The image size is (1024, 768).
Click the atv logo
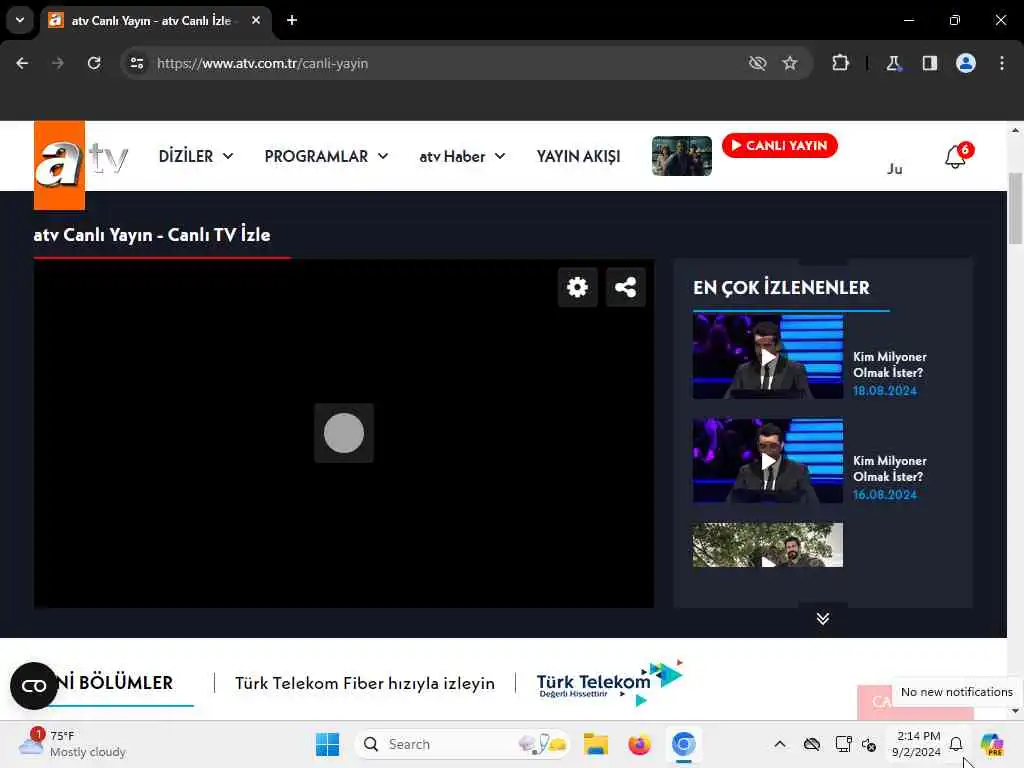click(x=81, y=165)
